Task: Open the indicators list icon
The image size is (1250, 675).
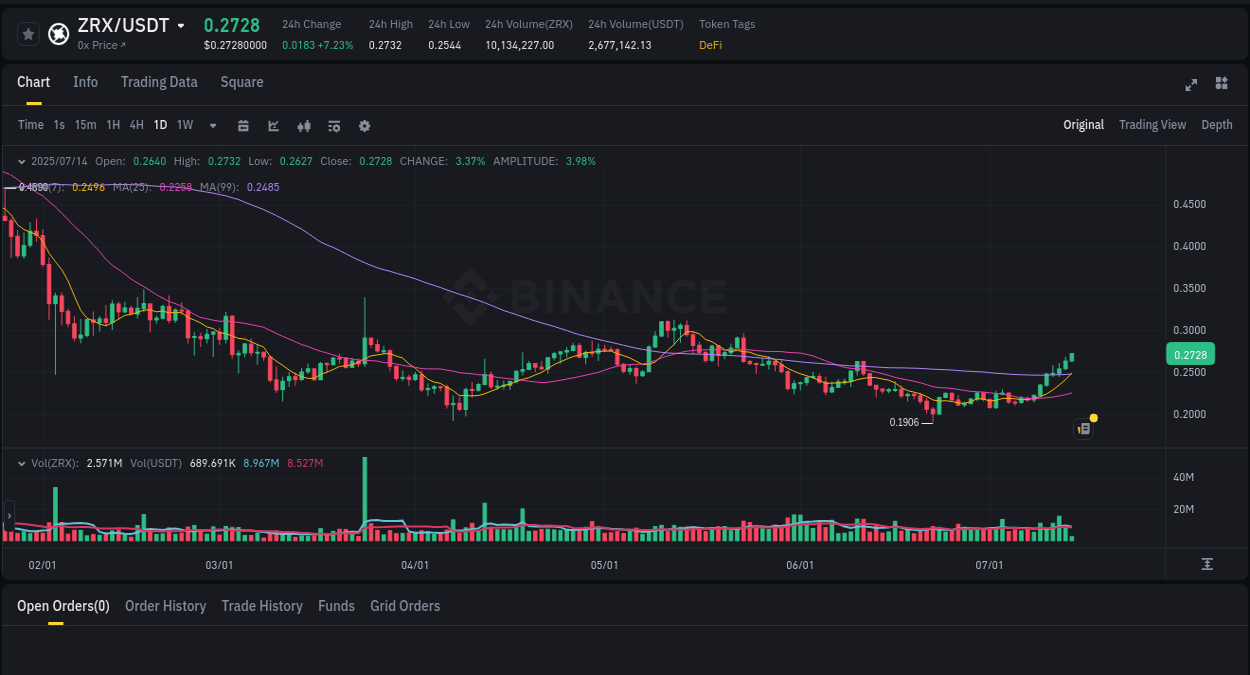Action: click(x=333, y=125)
